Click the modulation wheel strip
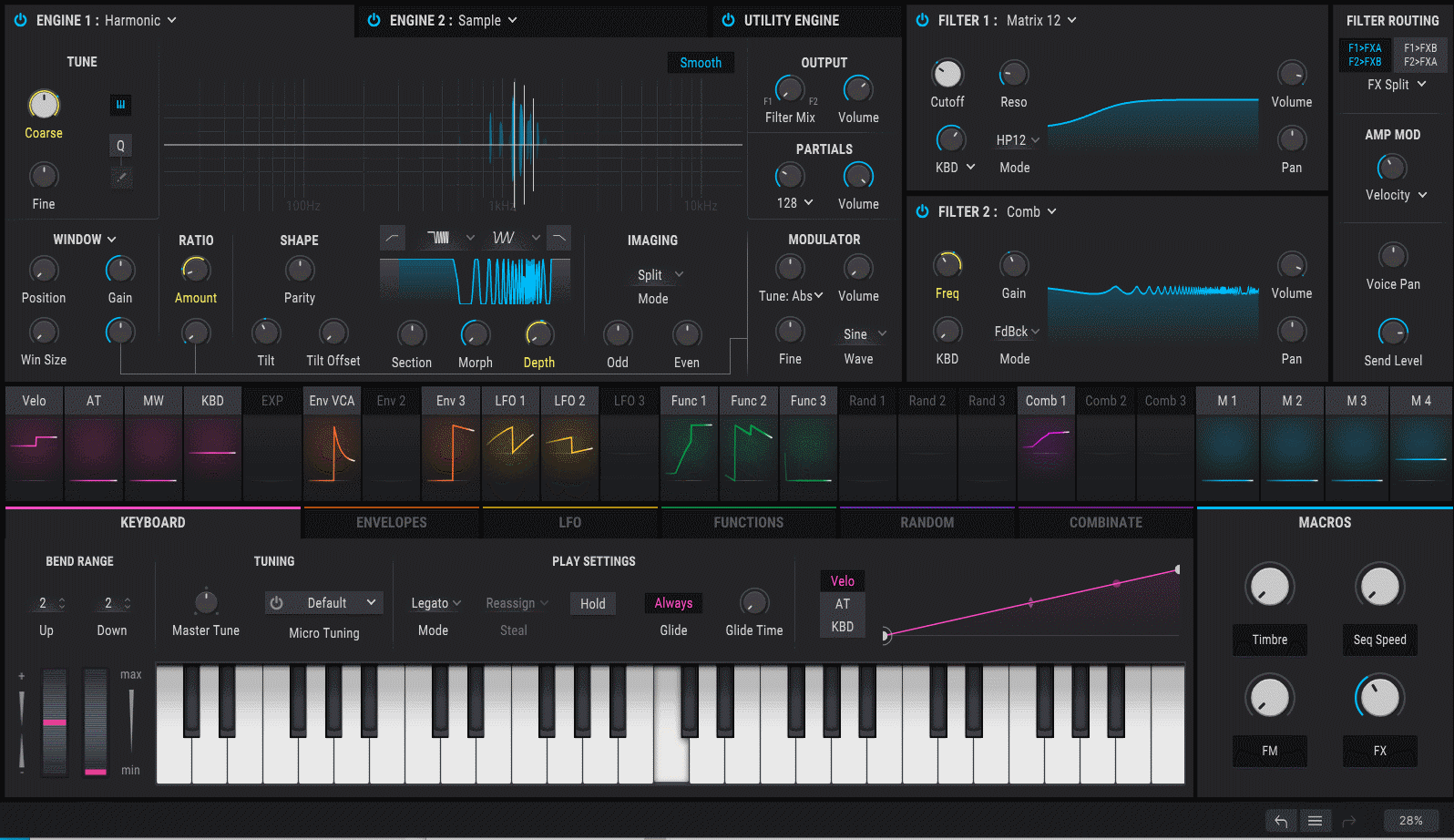Viewport: 1454px width, 840px height. pos(96,722)
